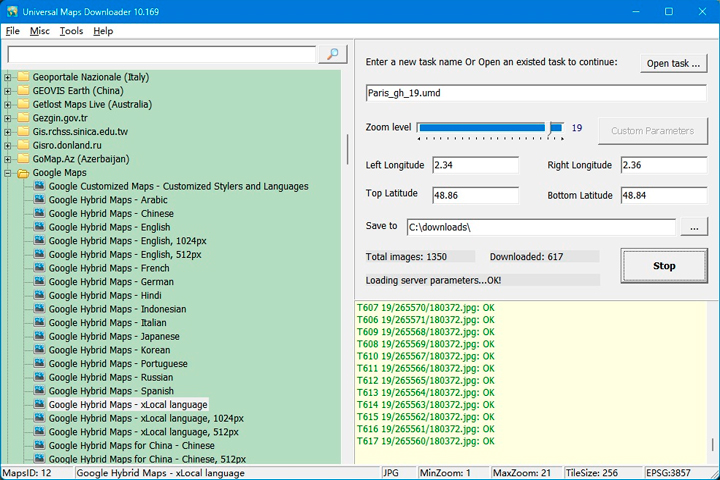Click the Universal Maps Downloader title icon
This screenshot has width=720, height=480.
pyautogui.click(x=12, y=11)
